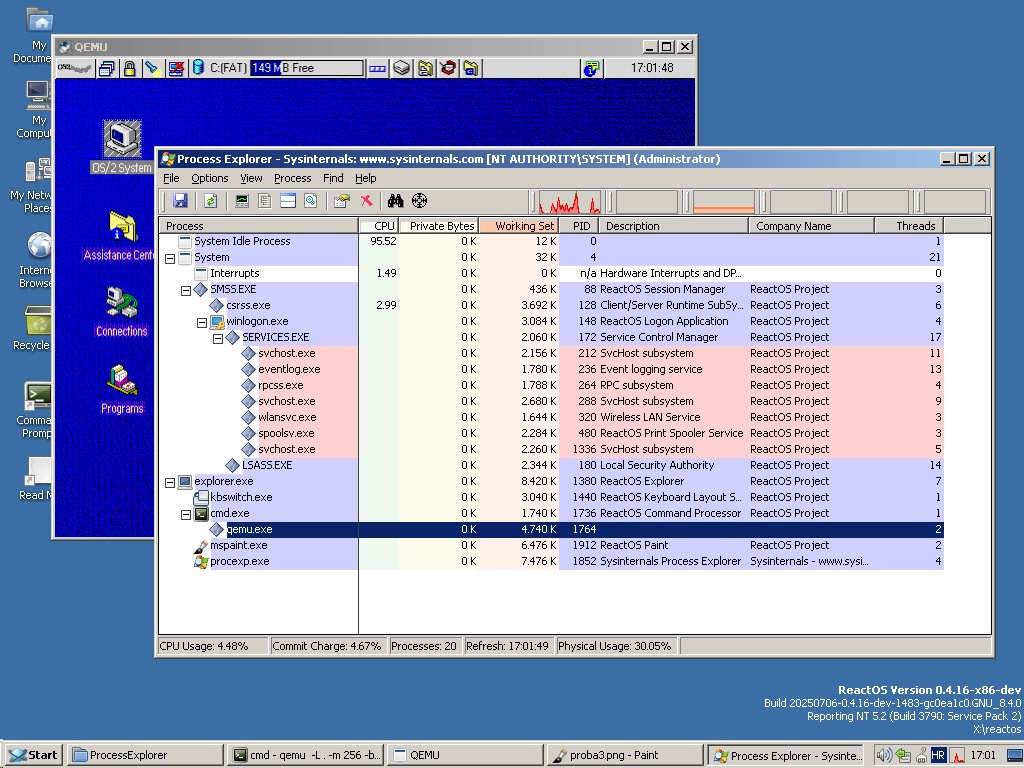Click the binoculars Find Handle icon
The image size is (1024, 768).
[x=395, y=201]
